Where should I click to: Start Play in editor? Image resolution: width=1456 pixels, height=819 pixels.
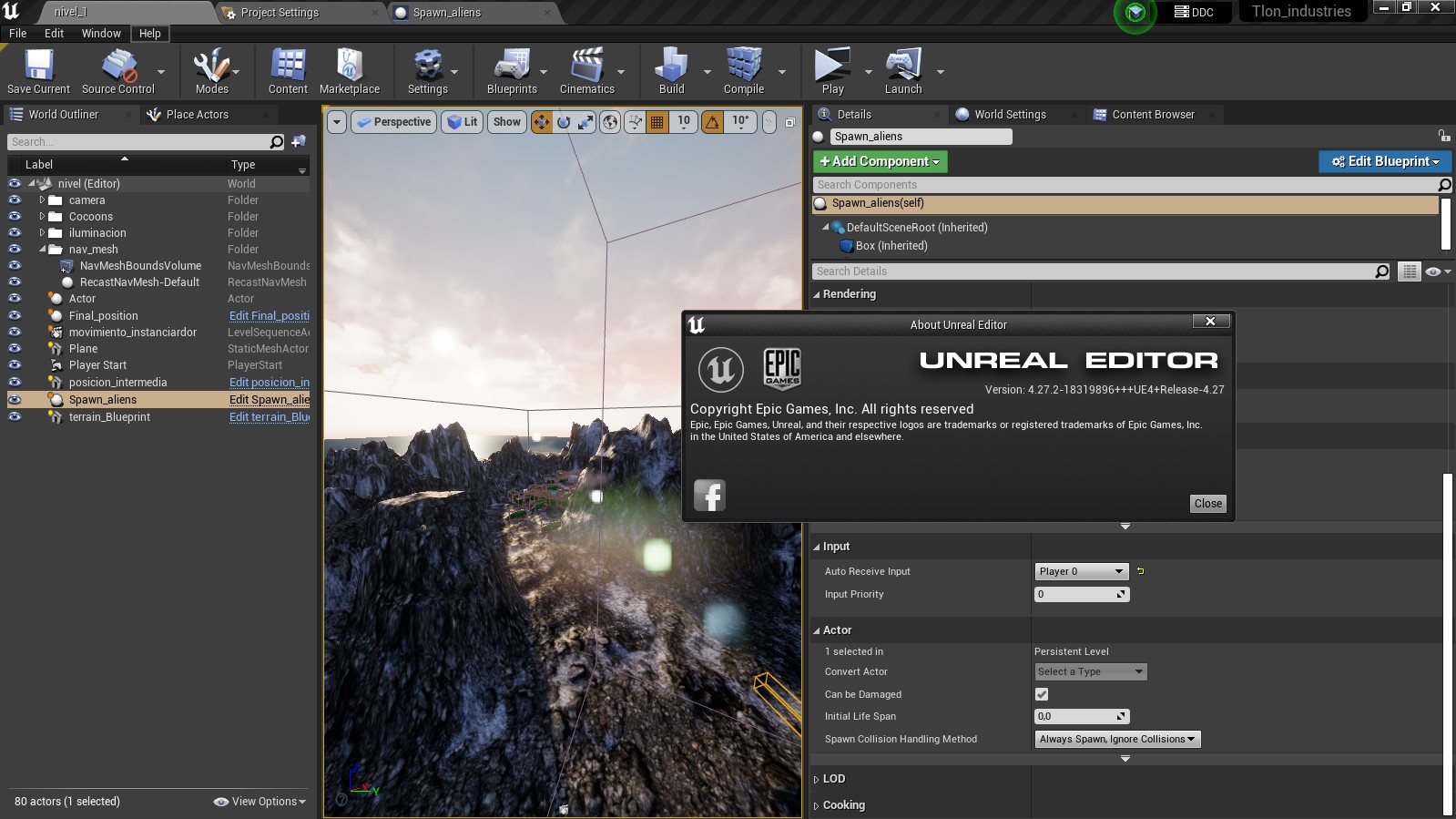coord(832,71)
